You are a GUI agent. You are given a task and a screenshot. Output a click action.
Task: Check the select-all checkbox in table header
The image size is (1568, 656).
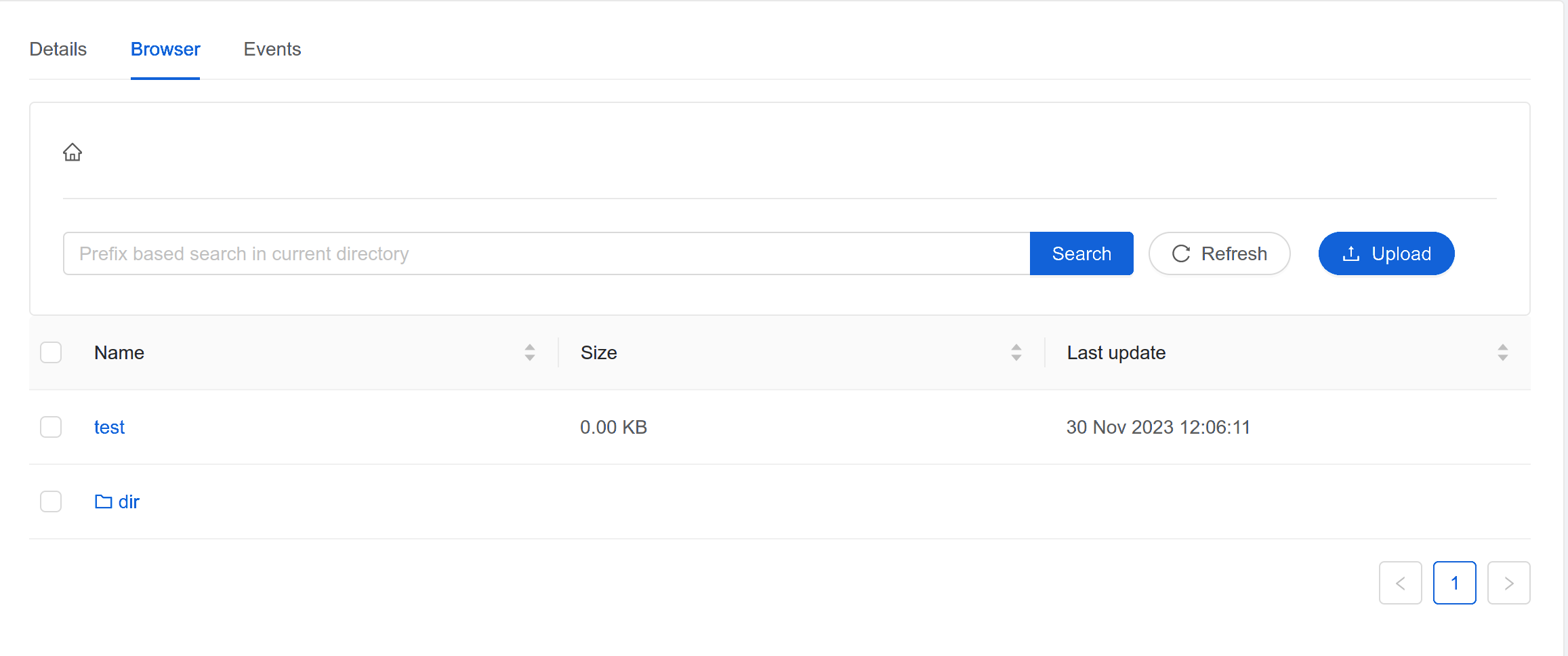[x=50, y=352]
